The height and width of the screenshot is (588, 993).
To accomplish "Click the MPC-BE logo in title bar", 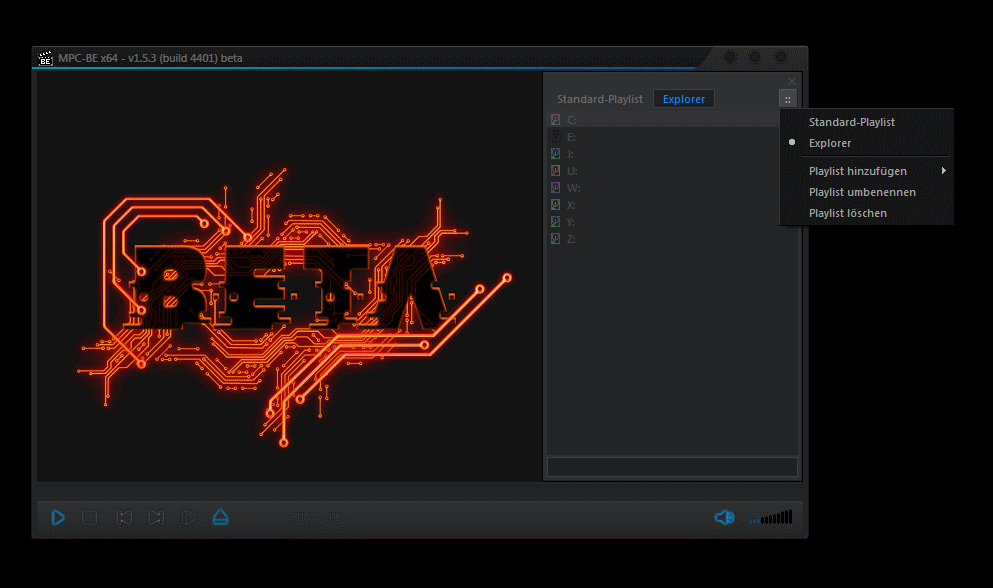I will pyautogui.click(x=45, y=58).
